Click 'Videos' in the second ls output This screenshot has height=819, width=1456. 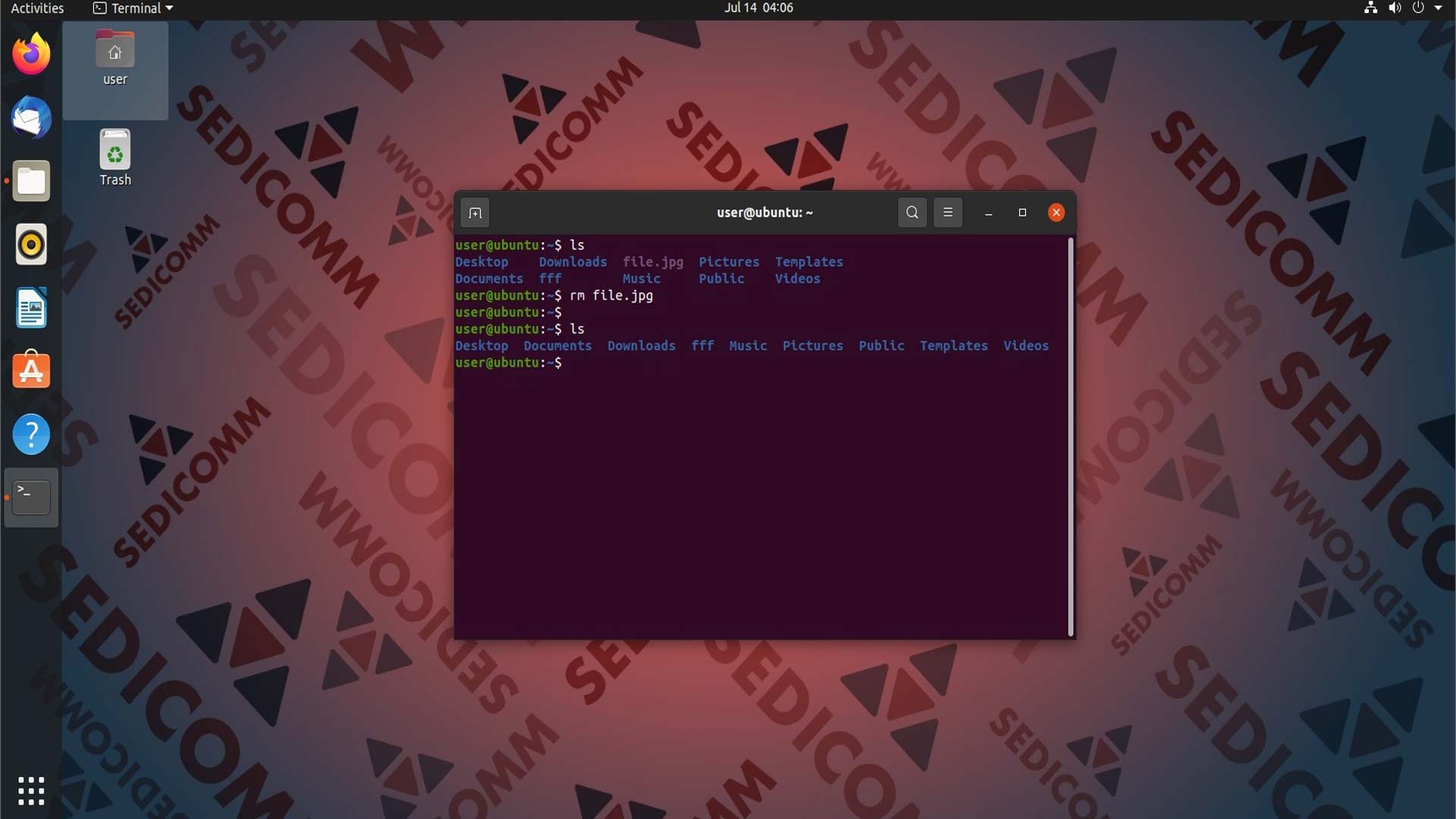click(x=1026, y=346)
